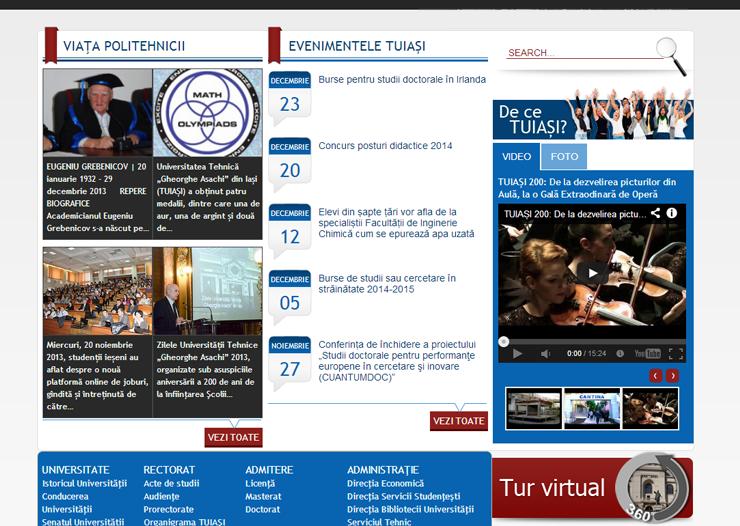Viewport: 740px width, 526px height.
Task: Read the EUGENIU GREBENICOV article text
Action: click(98, 197)
